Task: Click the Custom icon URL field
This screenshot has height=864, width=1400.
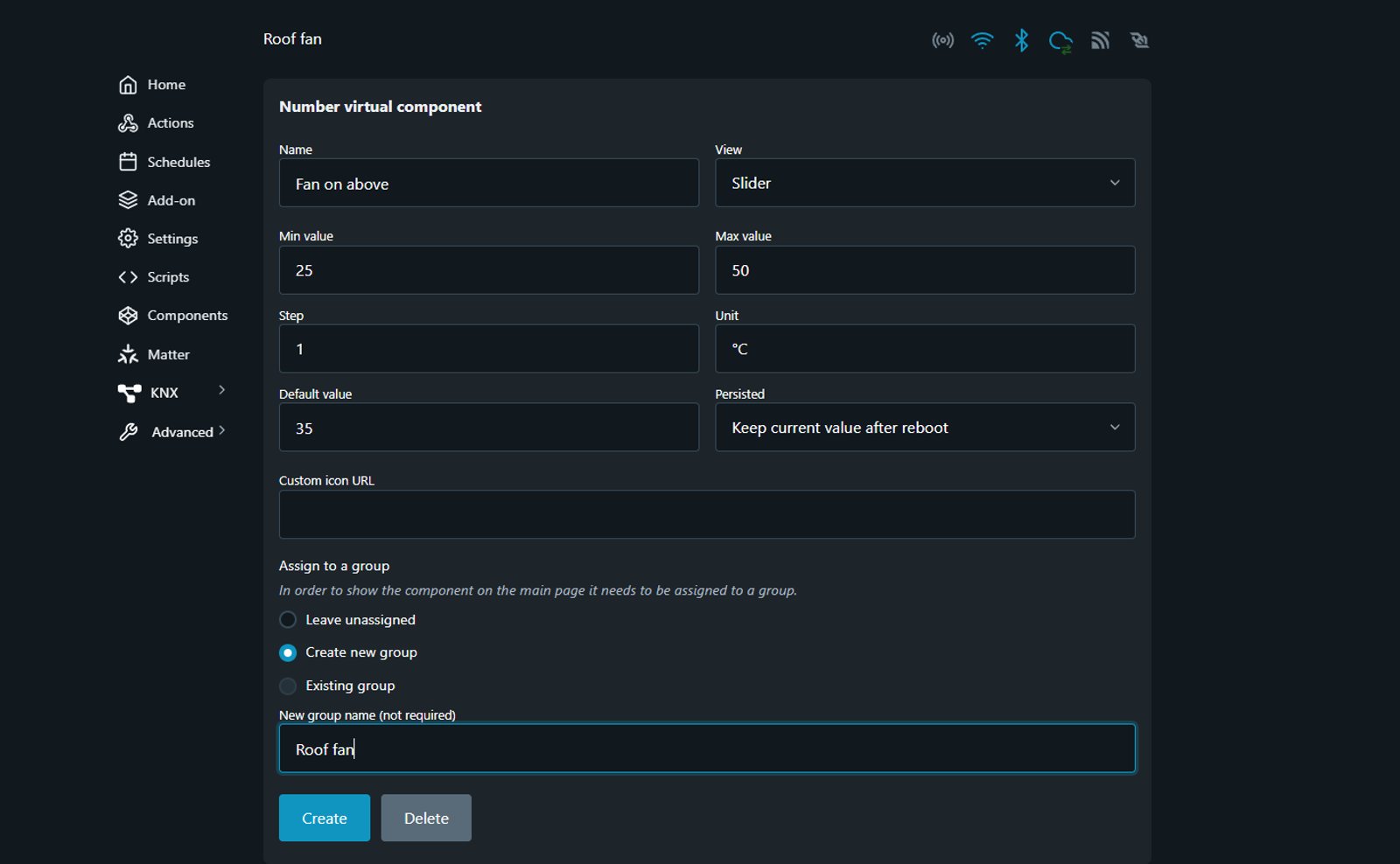Action: (x=707, y=515)
